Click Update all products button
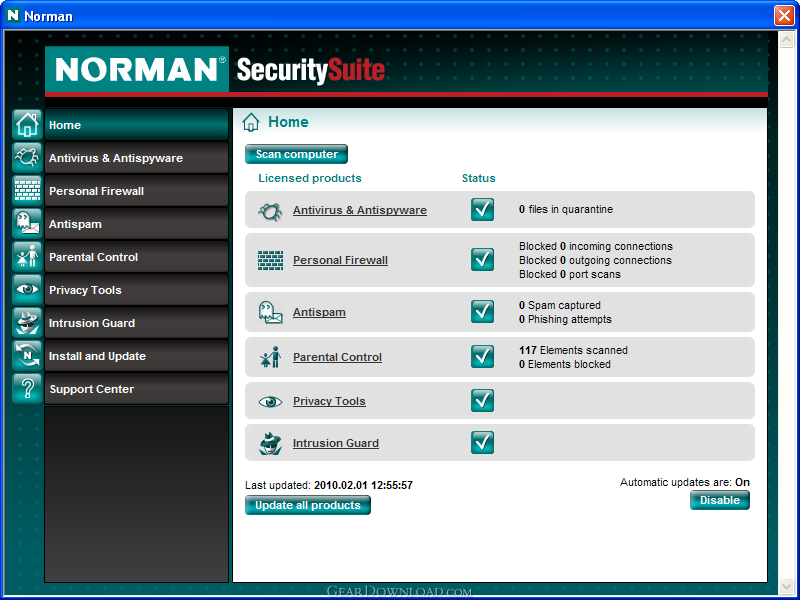The image size is (800, 600). (x=308, y=505)
